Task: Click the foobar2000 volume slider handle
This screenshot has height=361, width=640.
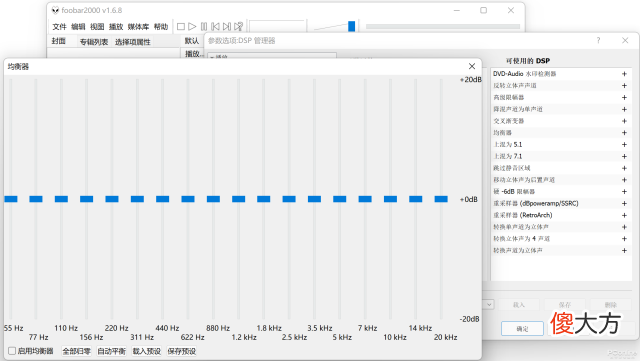Action: point(351,26)
